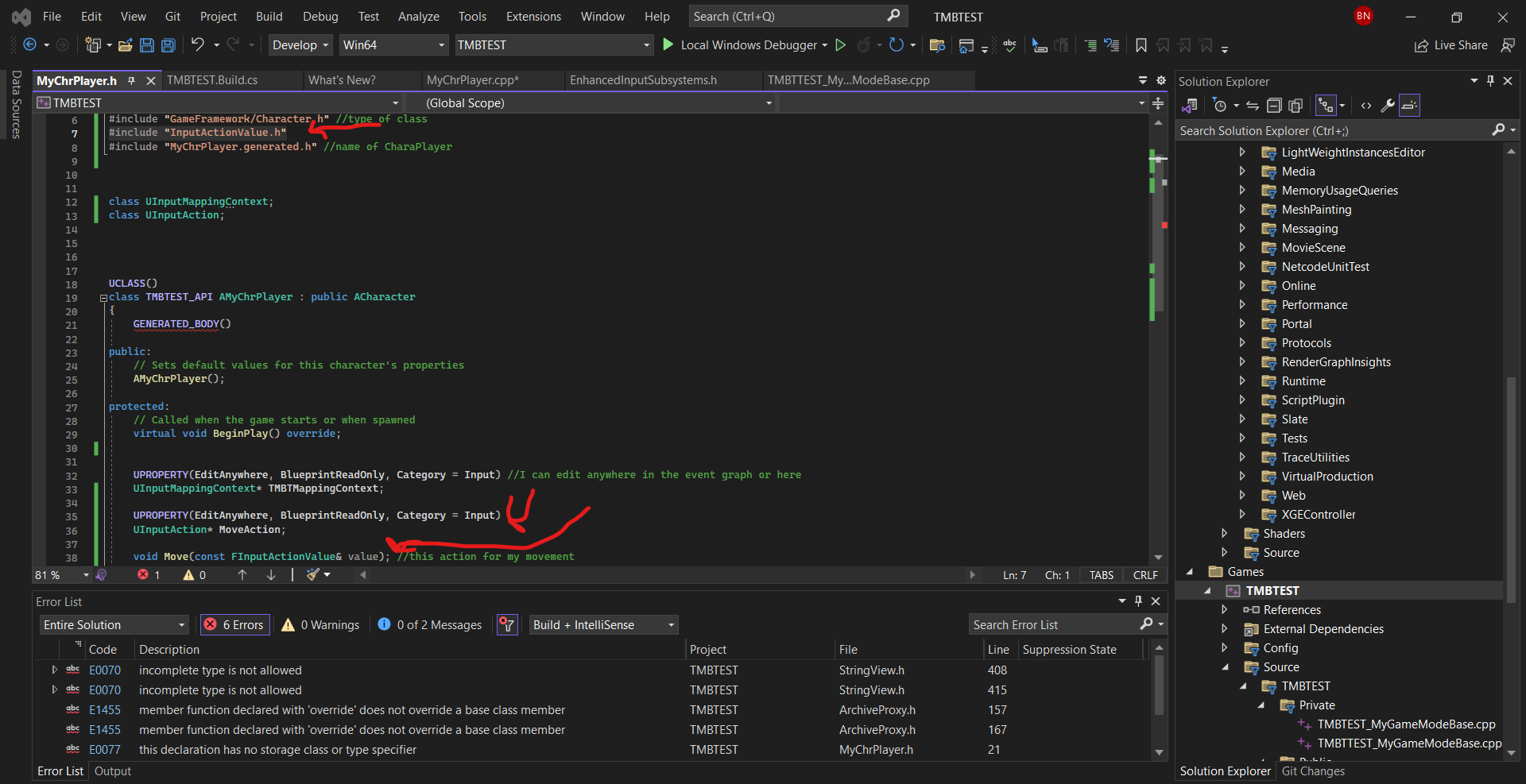Switch views icon in Solution Explorer toolbar
Viewport: 1526px width, 784px height.
click(1190, 105)
